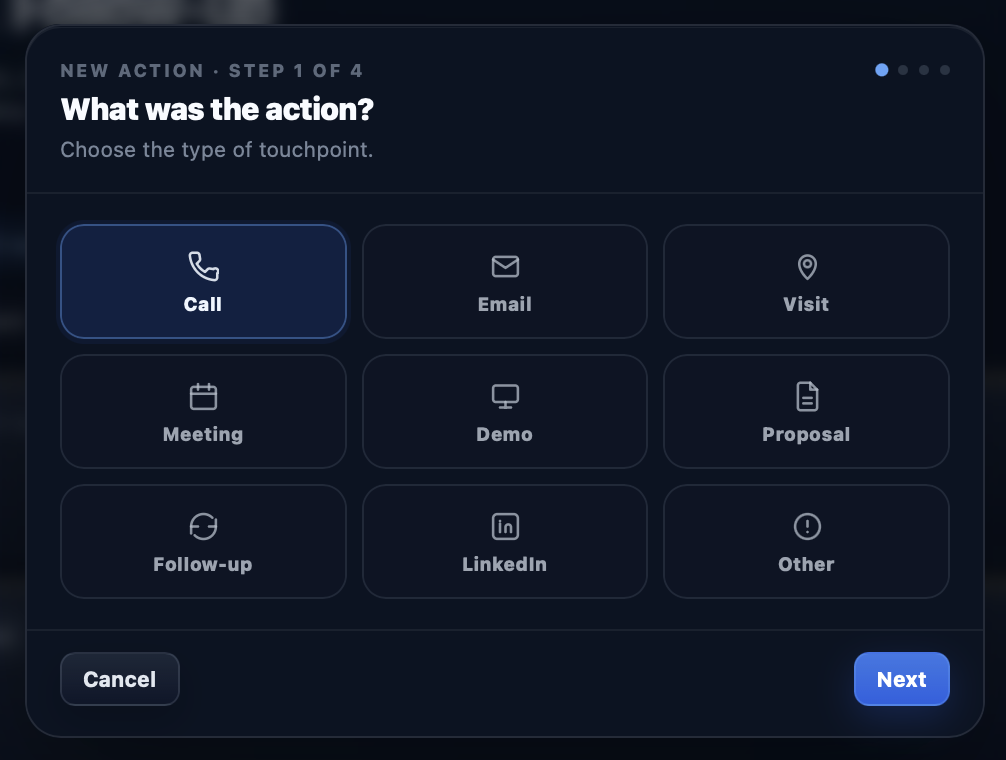Click the alert circle icon on Other

[x=806, y=526]
